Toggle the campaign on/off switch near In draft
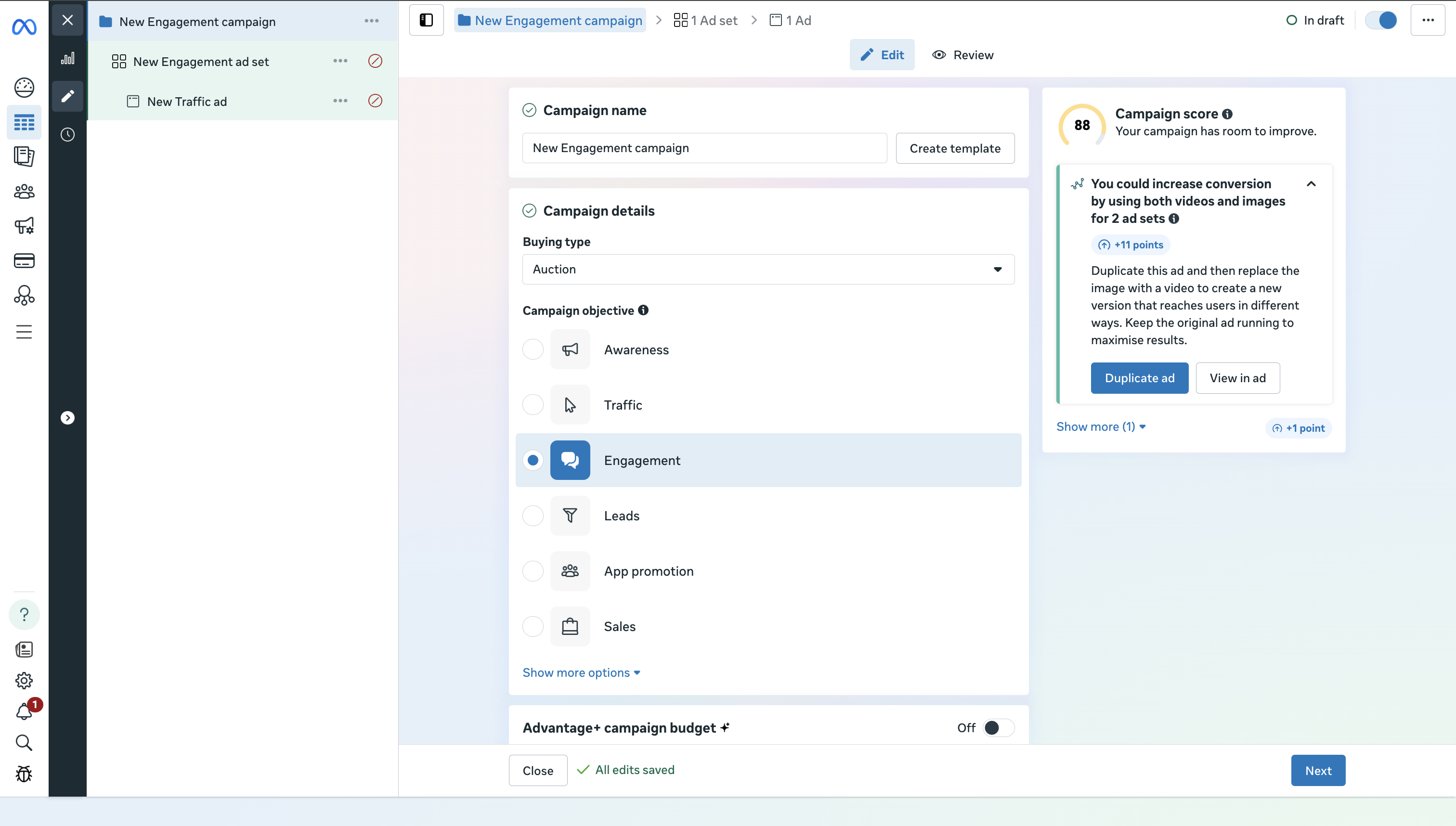This screenshot has height=826, width=1456. pyautogui.click(x=1380, y=20)
